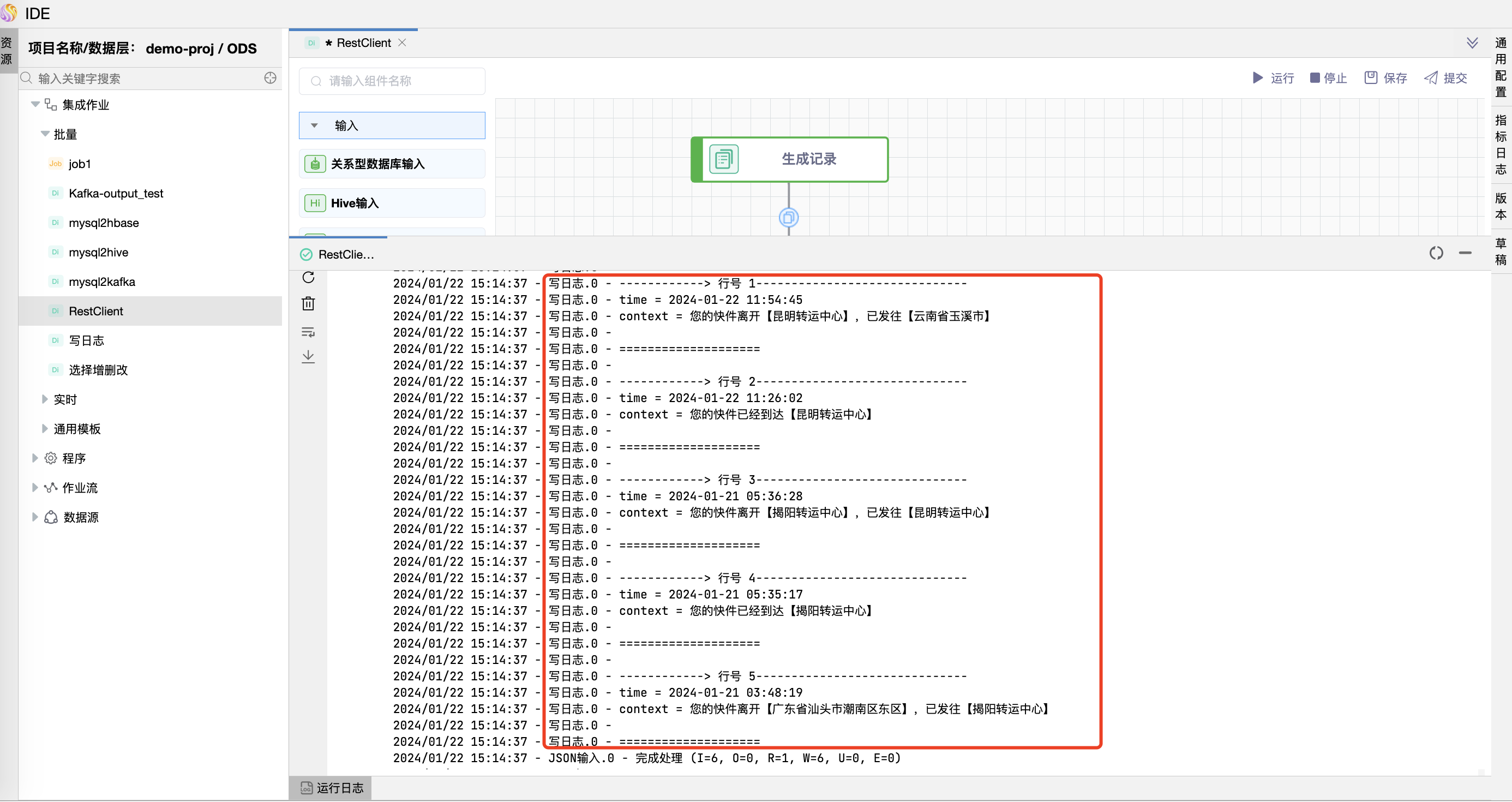Refresh the run log output

coord(309,277)
